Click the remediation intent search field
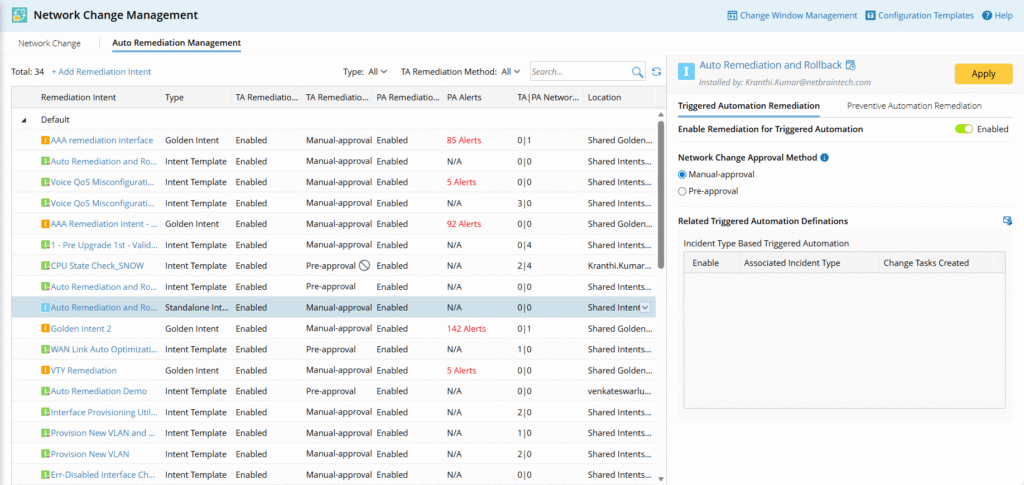Viewport: 1024px width, 485px height. pos(579,72)
